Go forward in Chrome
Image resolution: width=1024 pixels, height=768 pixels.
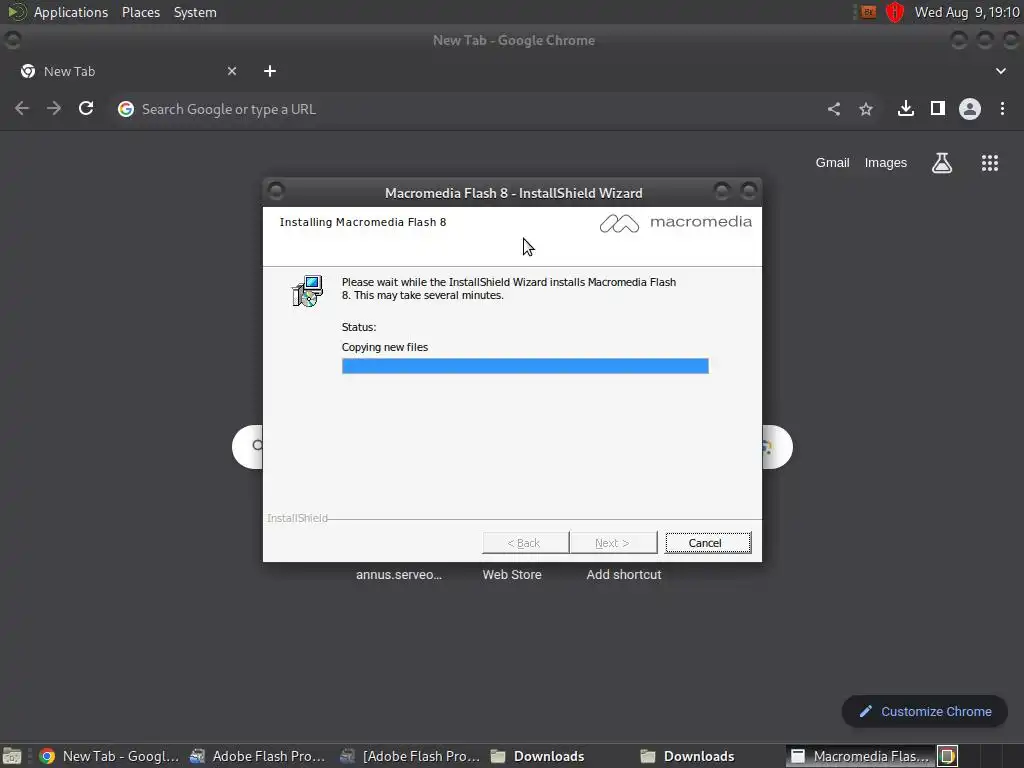click(54, 108)
